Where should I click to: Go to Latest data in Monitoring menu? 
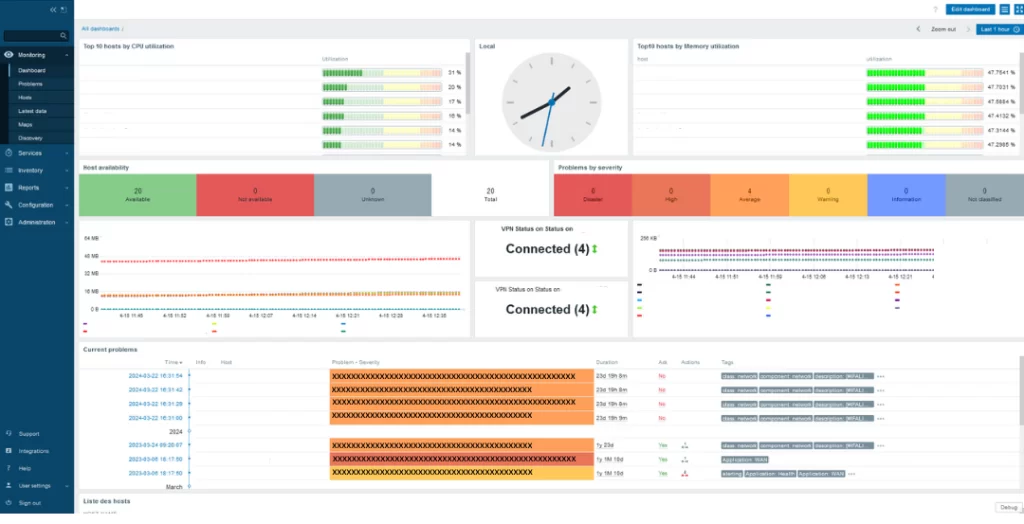pos(33,111)
